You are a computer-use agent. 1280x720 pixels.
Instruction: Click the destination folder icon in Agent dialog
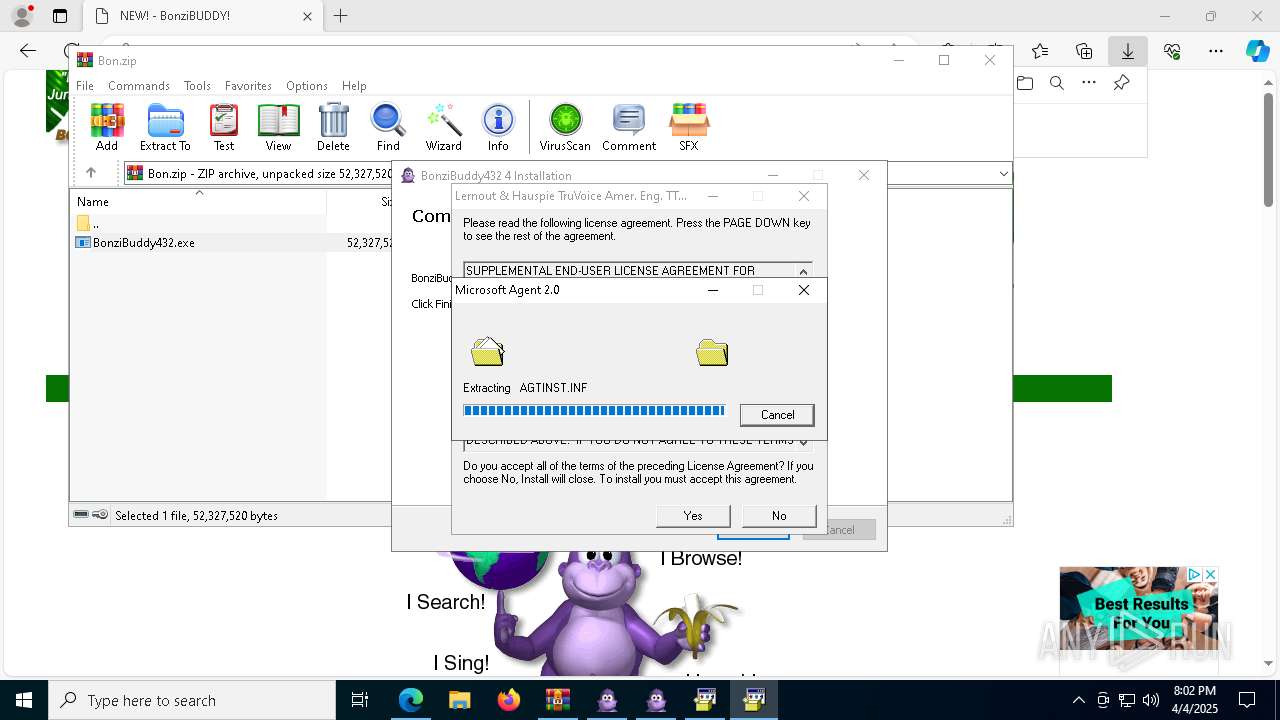click(x=712, y=352)
